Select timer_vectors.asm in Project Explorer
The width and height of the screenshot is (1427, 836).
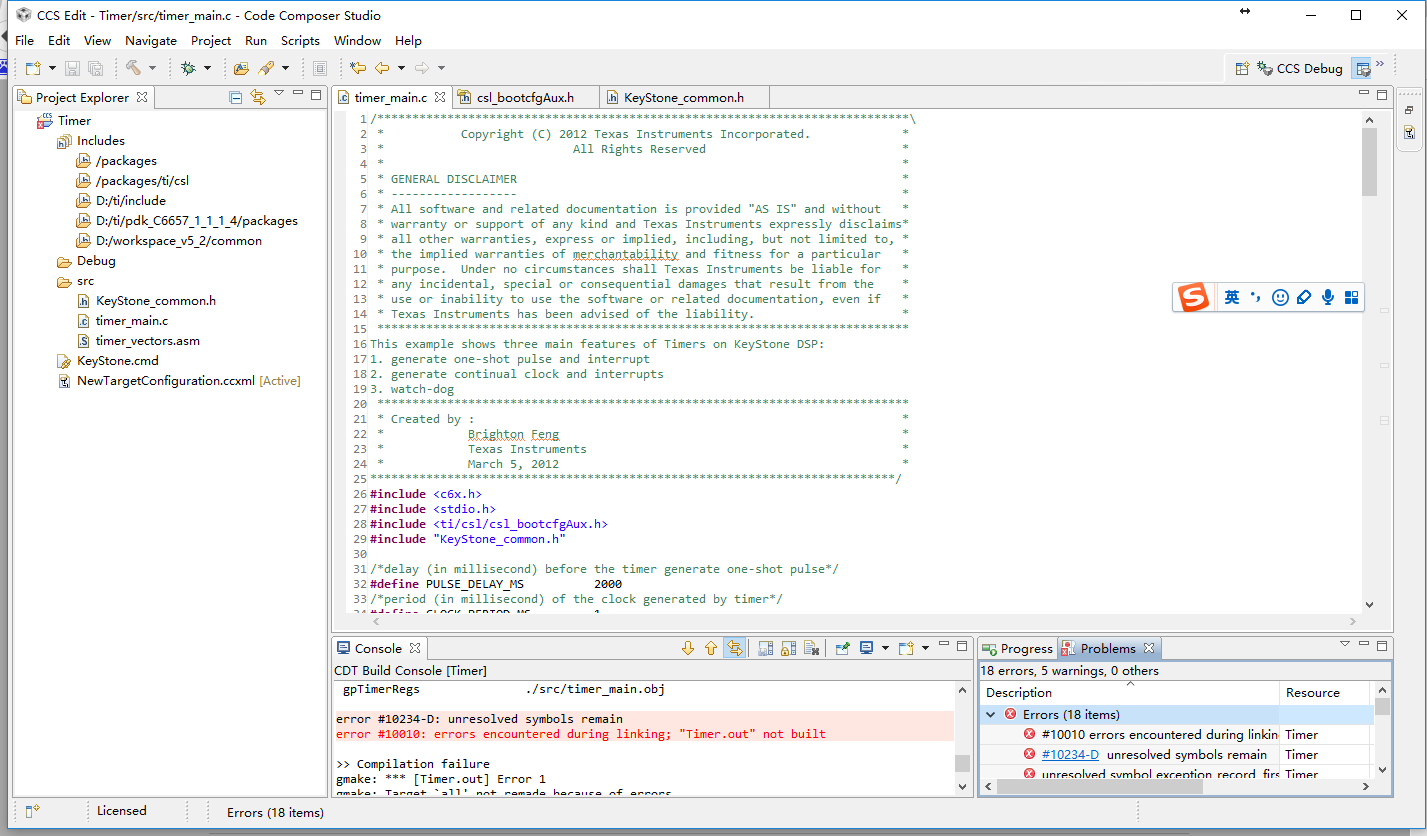coord(147,341)
